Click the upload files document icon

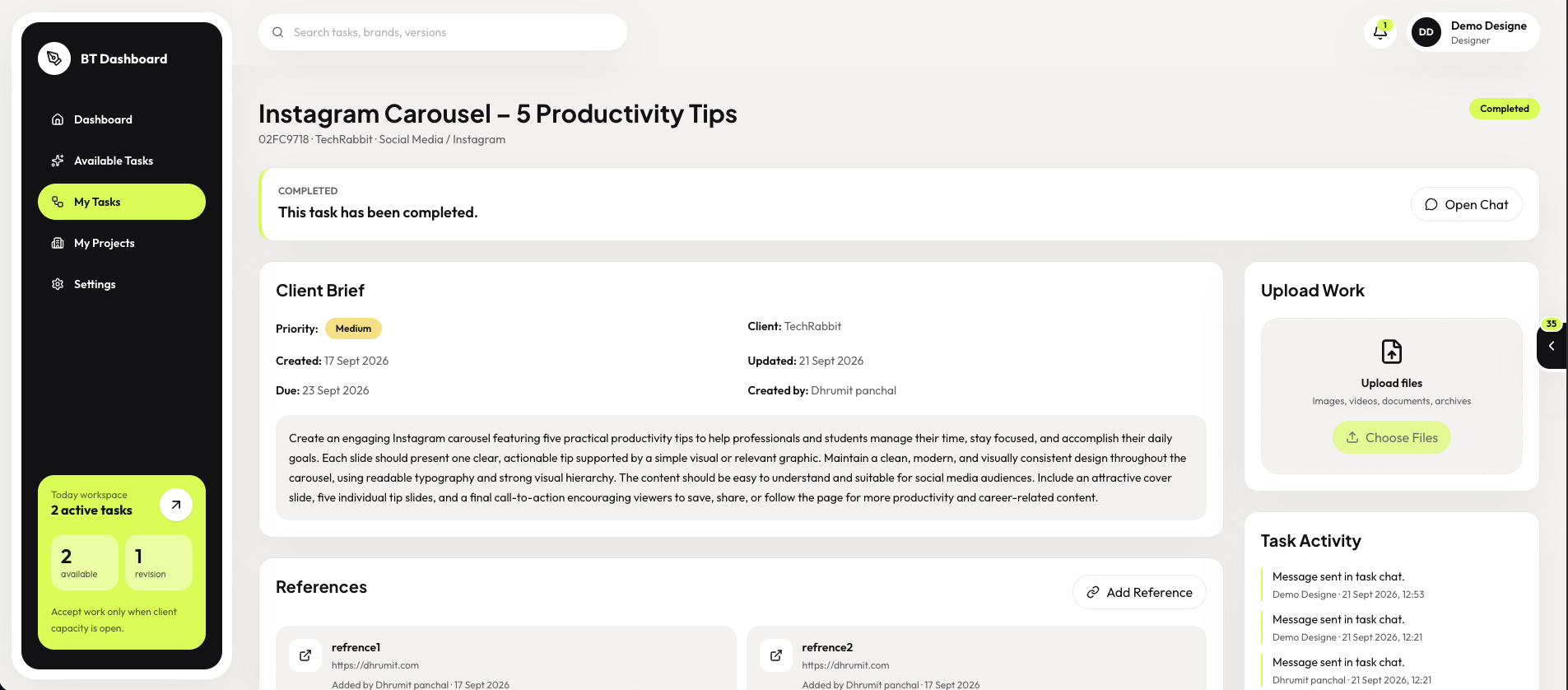1392,352
